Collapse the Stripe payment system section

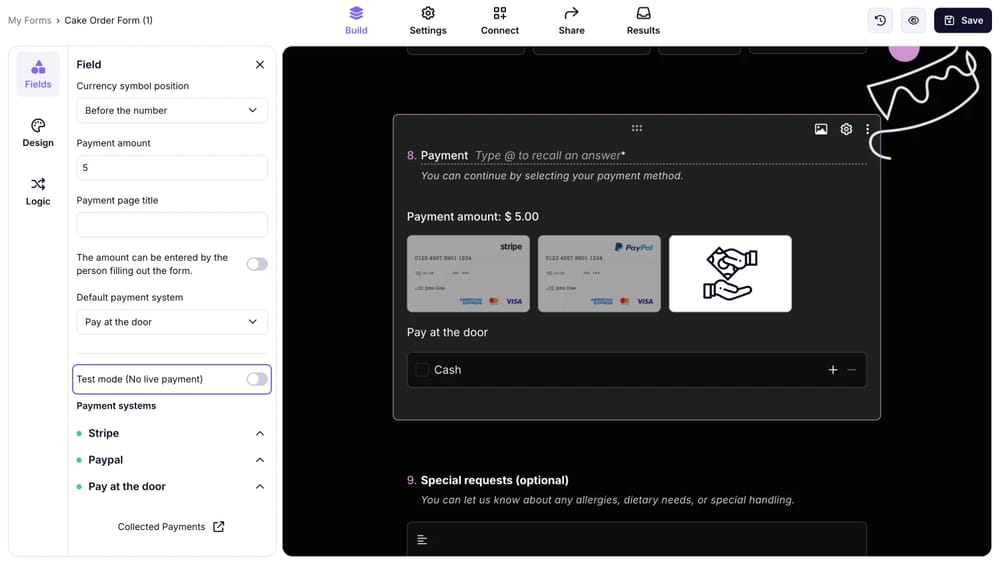(260, 434)
